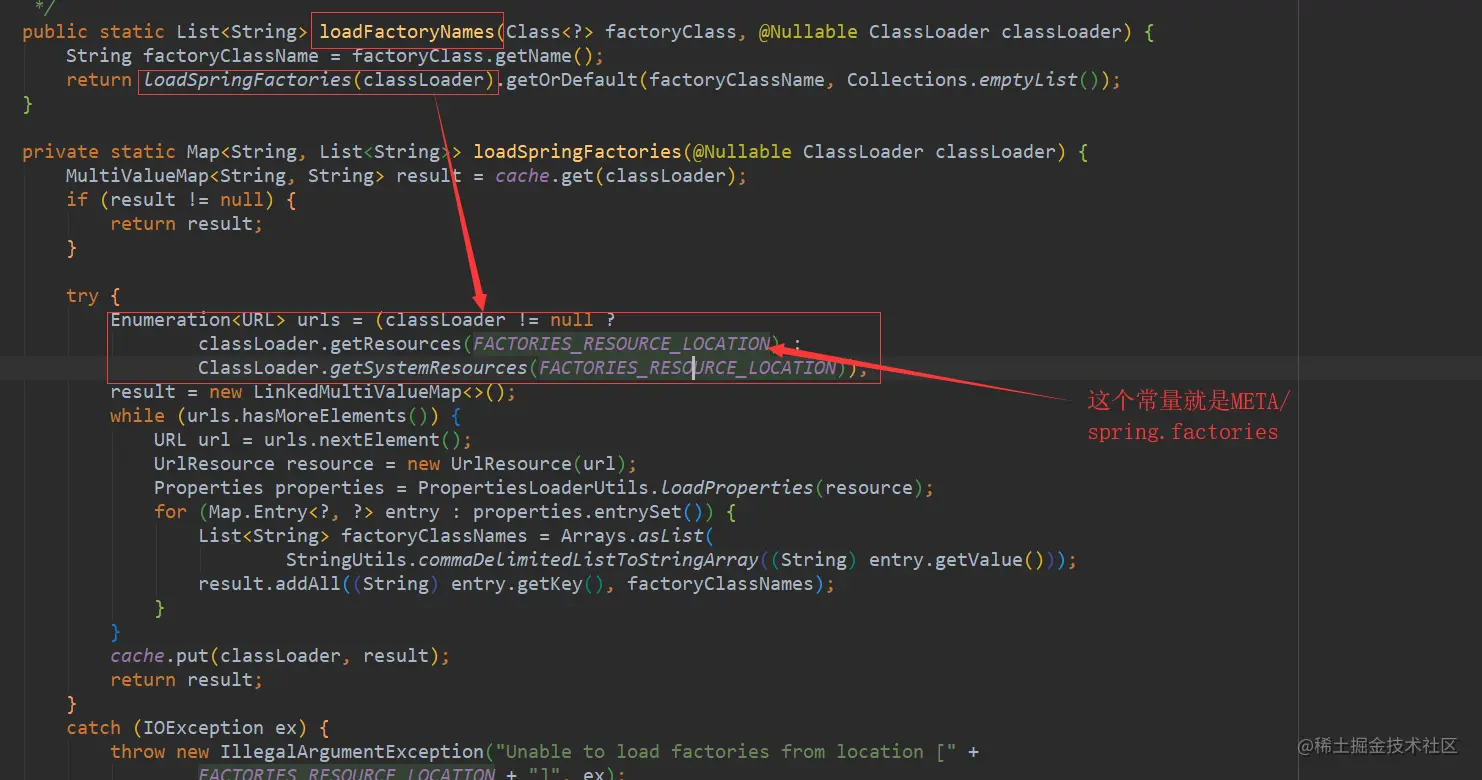1482x780 pixels.
Task: Click the cache.put(classLoader, result) statement
Action: click(280, 655)
